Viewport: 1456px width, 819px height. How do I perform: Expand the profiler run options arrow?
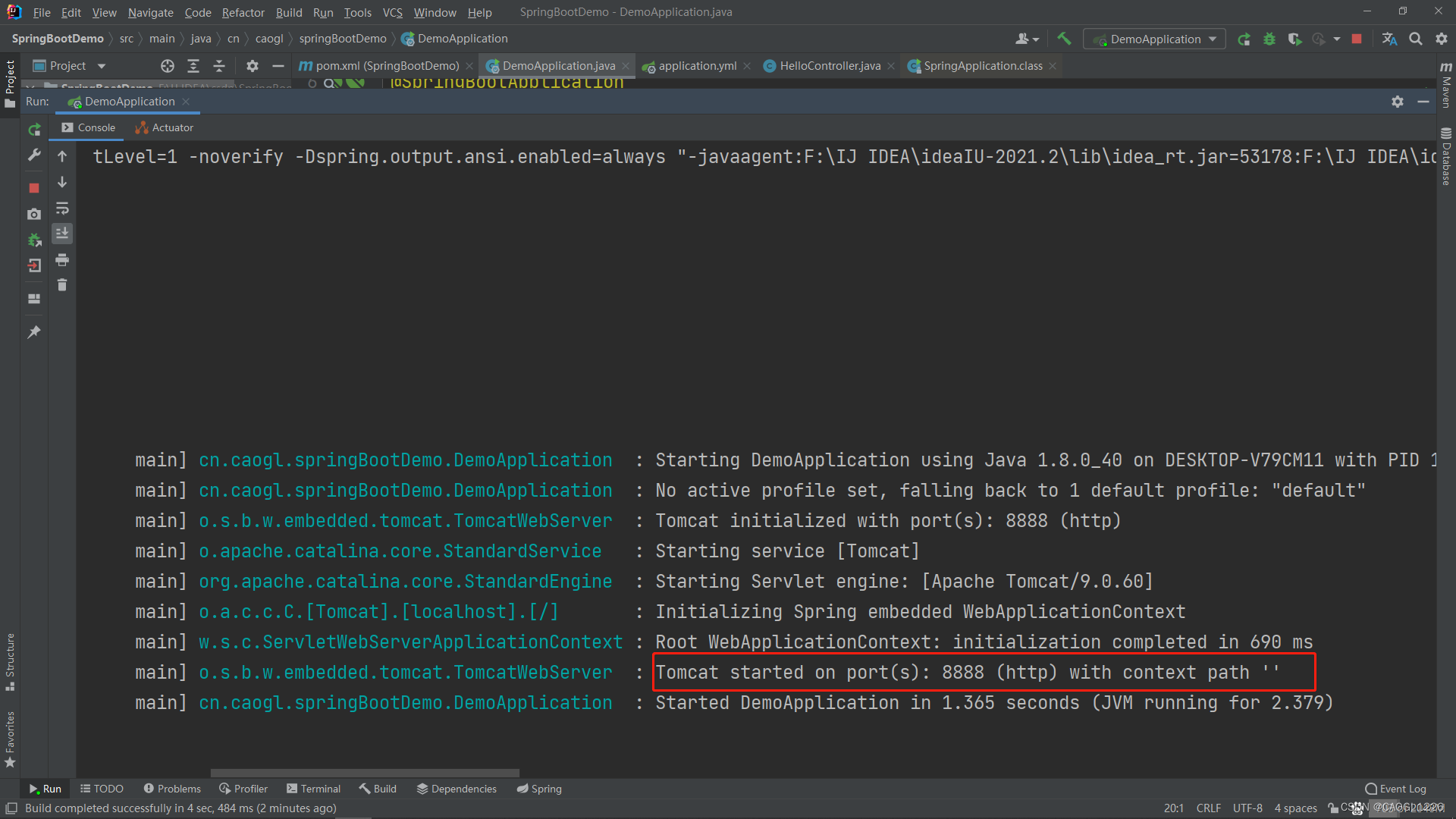pyautogui.click(x=1336, y=39)
